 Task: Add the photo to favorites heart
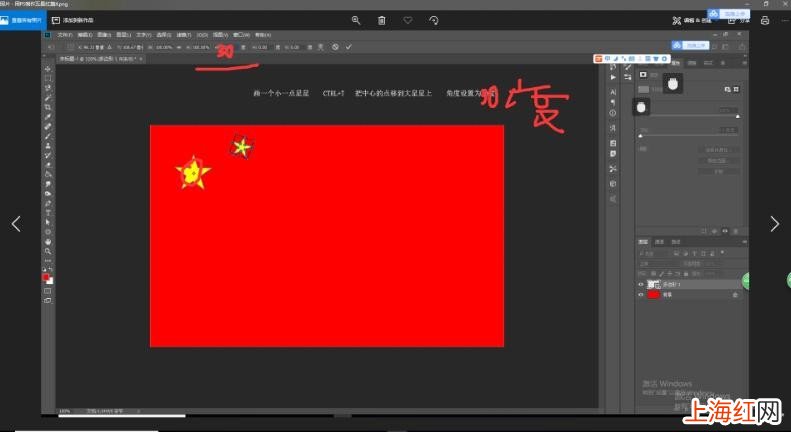pyautogui.click(x=408, y=20)
